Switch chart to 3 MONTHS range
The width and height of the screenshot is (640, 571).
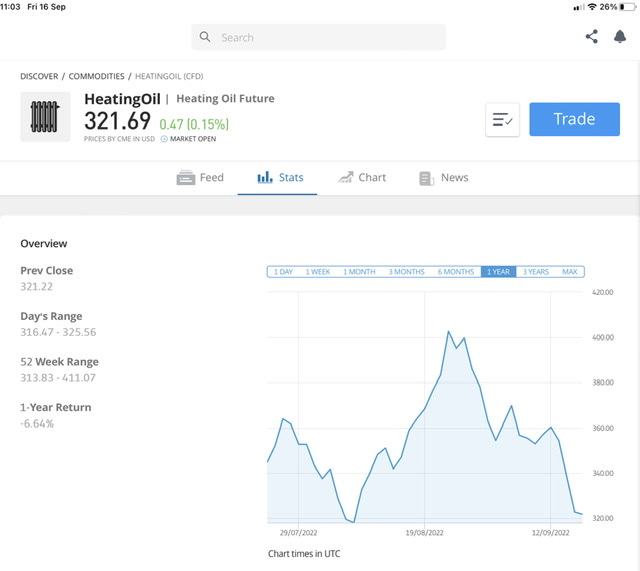(x=406, y=272)
